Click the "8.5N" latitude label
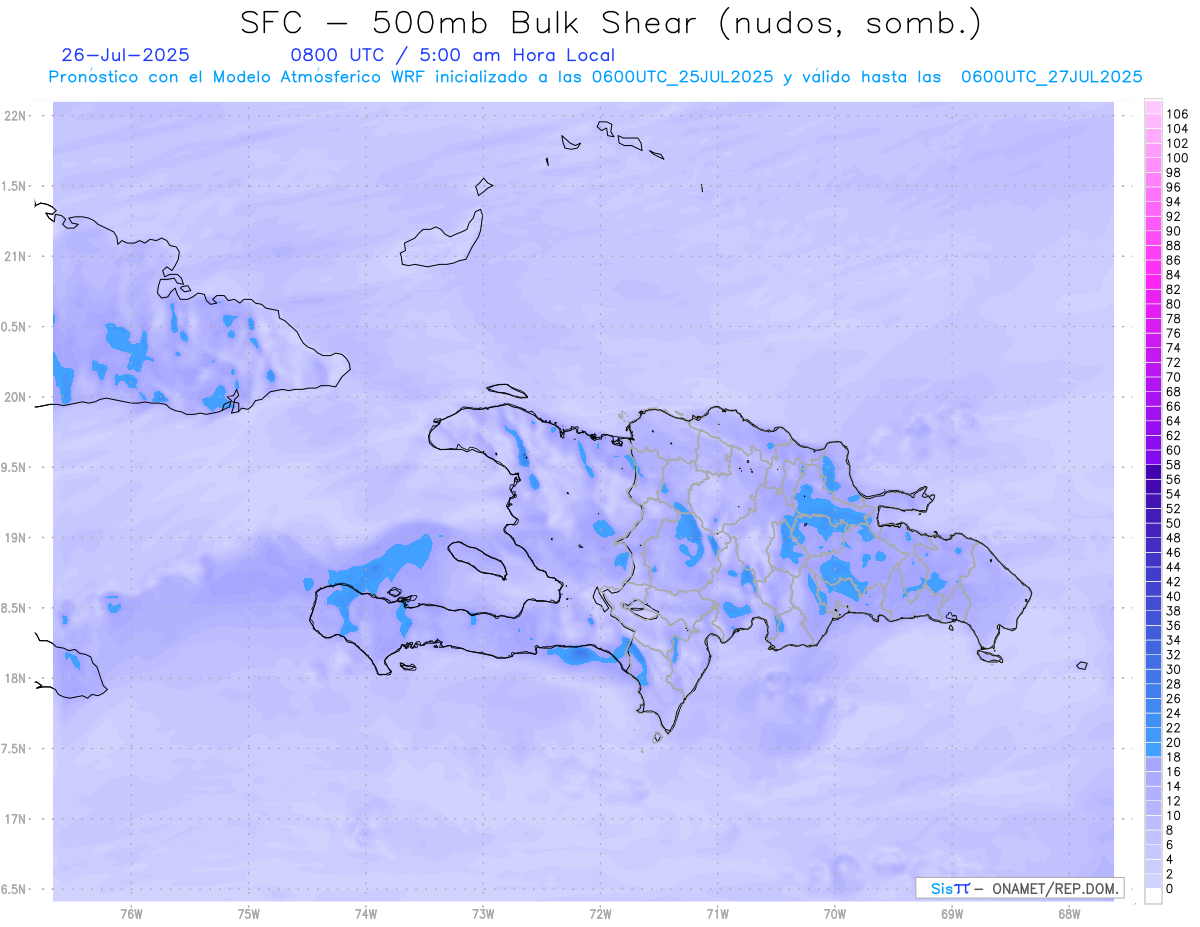The height and width of the screenshot is (927, 1200). click(x=14, y=608)
